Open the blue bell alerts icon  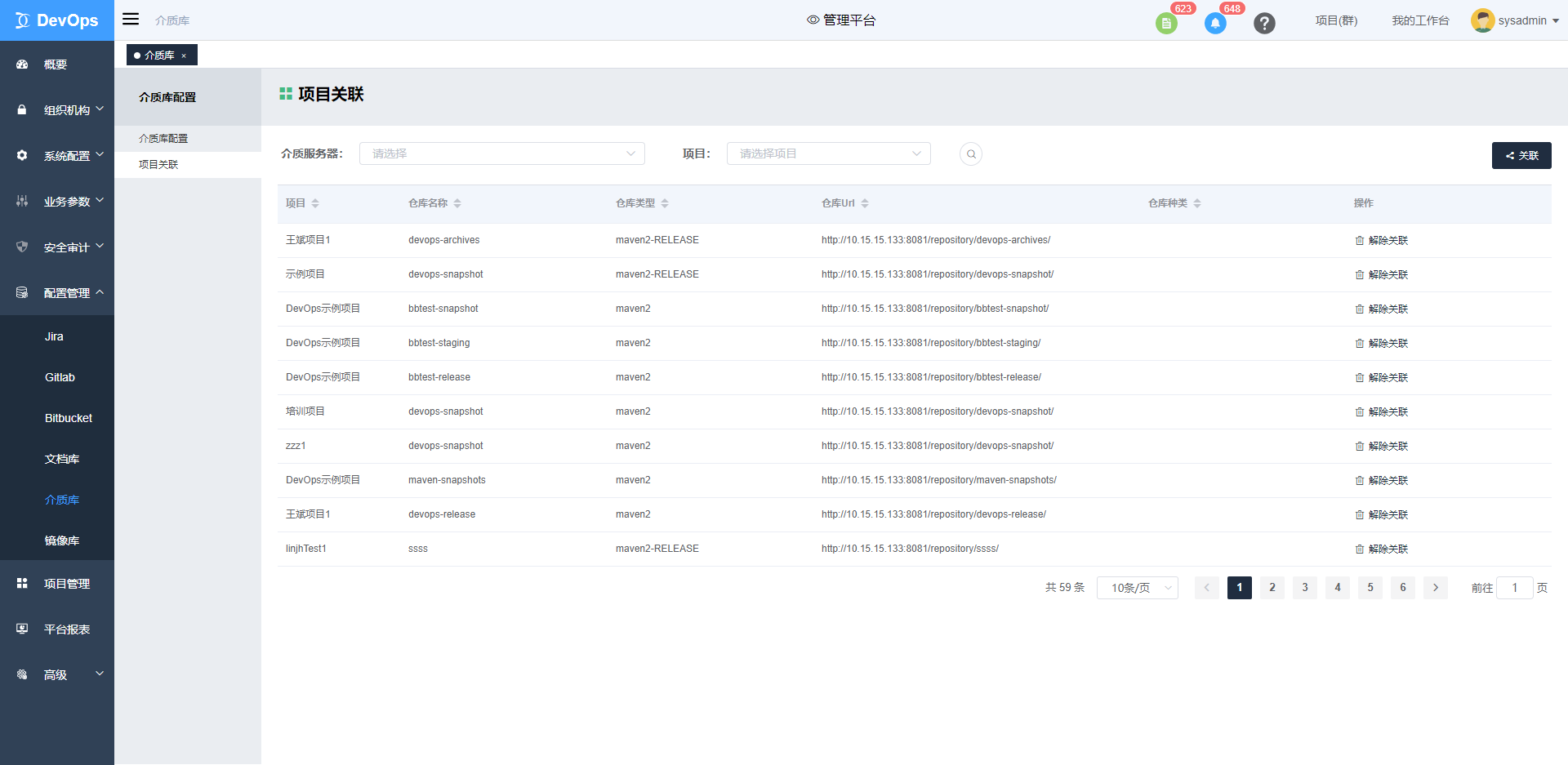1215,24
